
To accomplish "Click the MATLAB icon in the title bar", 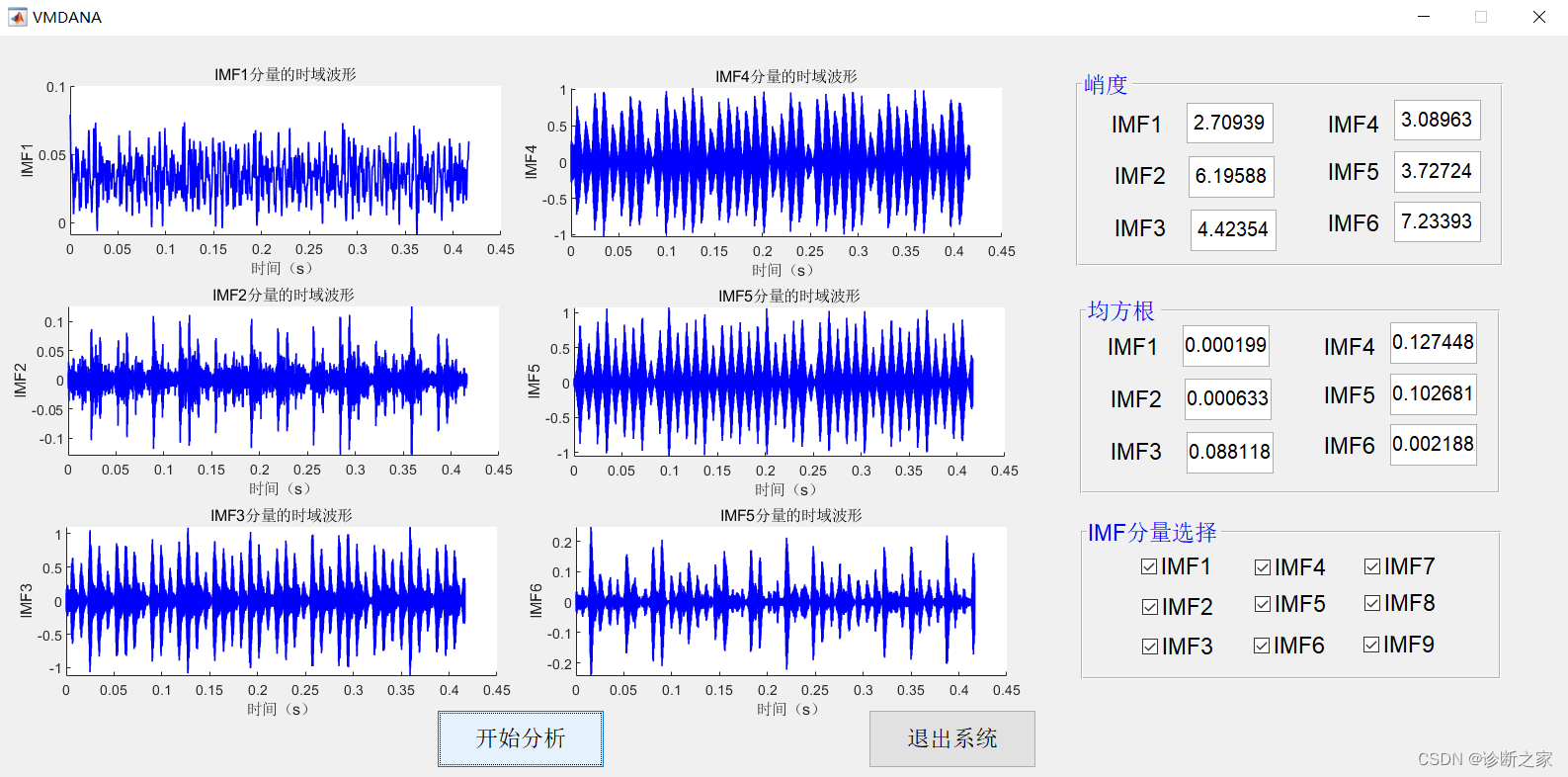I will [17, 17].
